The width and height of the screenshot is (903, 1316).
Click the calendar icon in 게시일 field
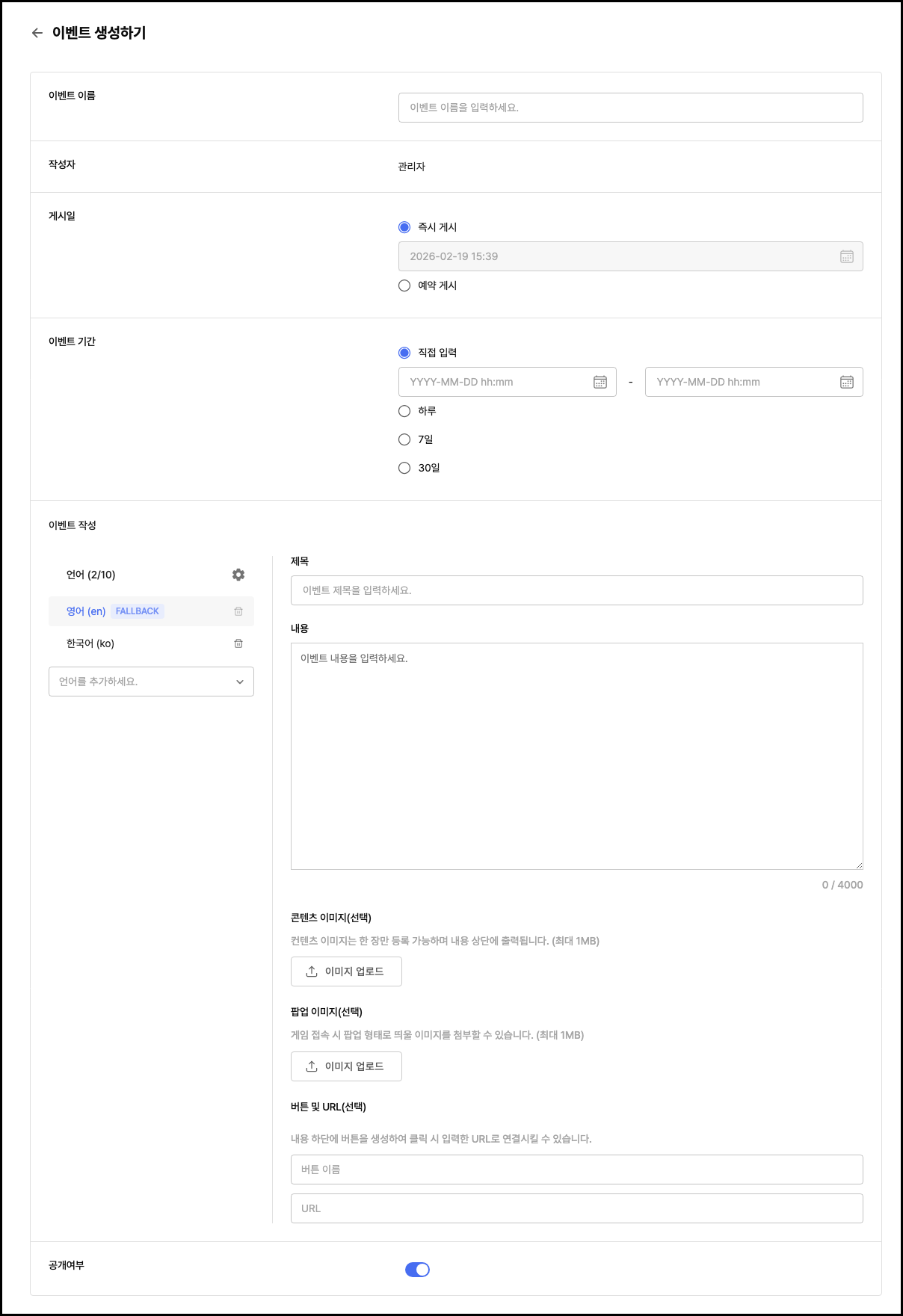point(846,256)
